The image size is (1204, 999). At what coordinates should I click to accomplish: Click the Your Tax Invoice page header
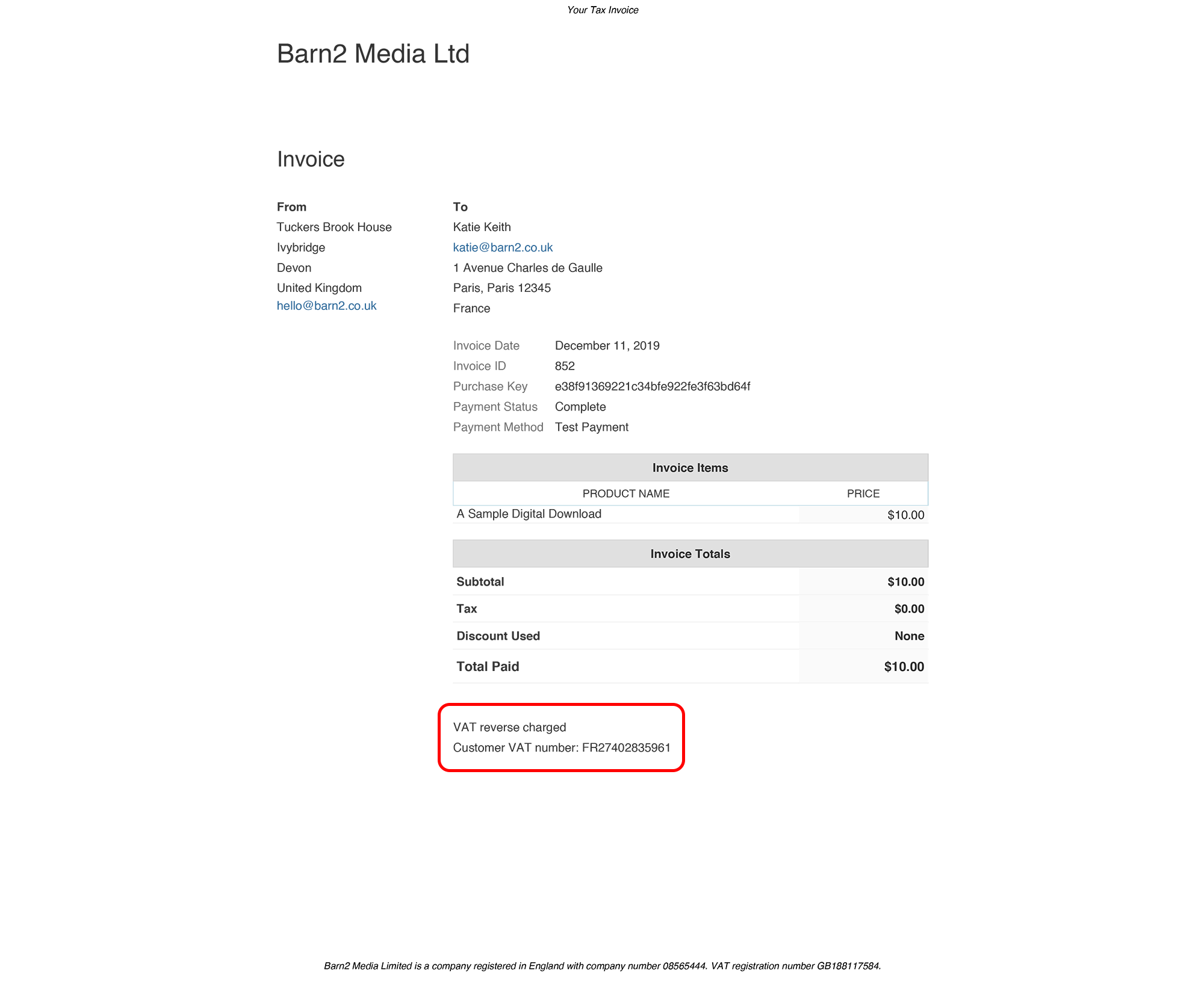(603, 10)
